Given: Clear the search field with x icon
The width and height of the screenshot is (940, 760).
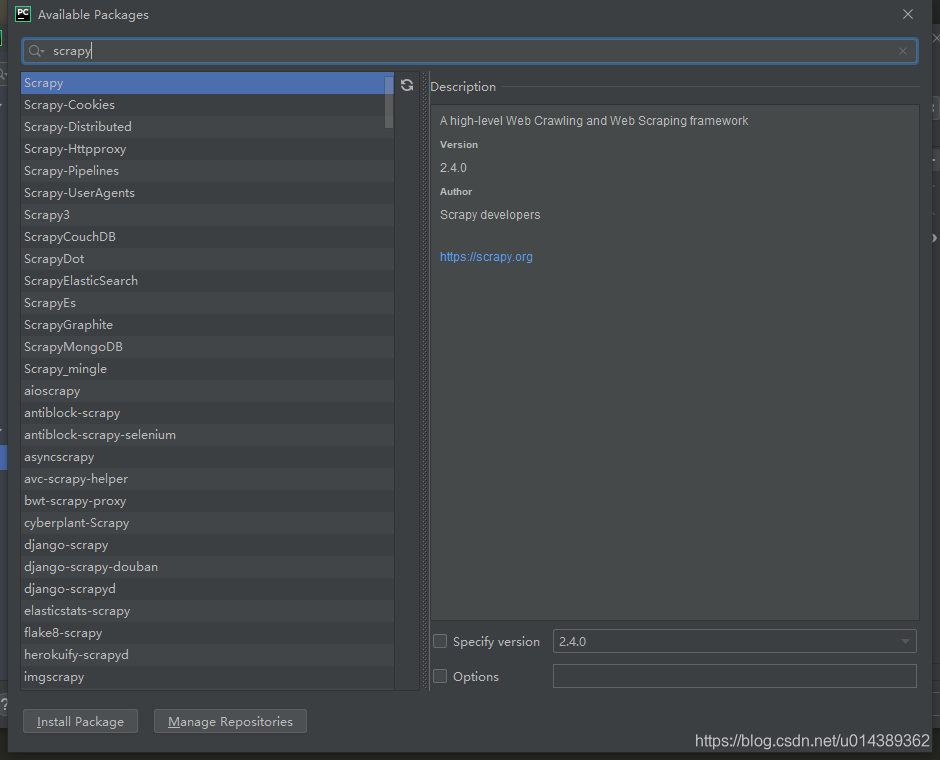Looking at the screenshot, I should pyautogui.click(x=903, y=51).
